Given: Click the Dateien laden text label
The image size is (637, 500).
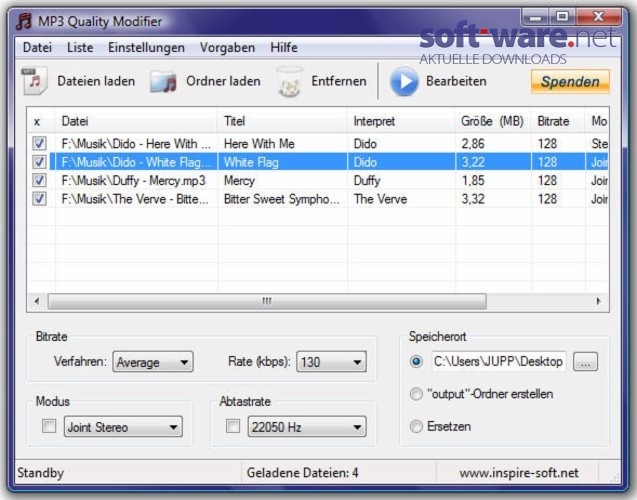Looking at the screenshot, I should [x=96, y=81].
